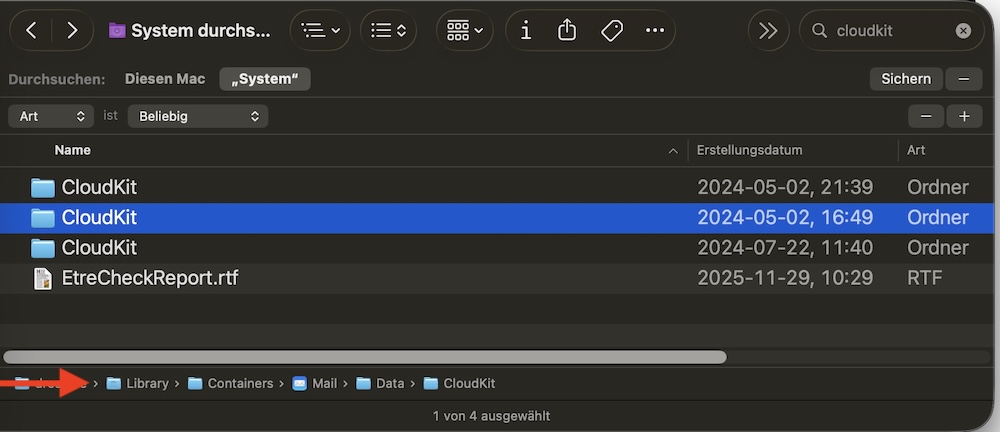Click the horizontal scrollbar
Screen dimensions: 1000x432
tap(365, 356)
